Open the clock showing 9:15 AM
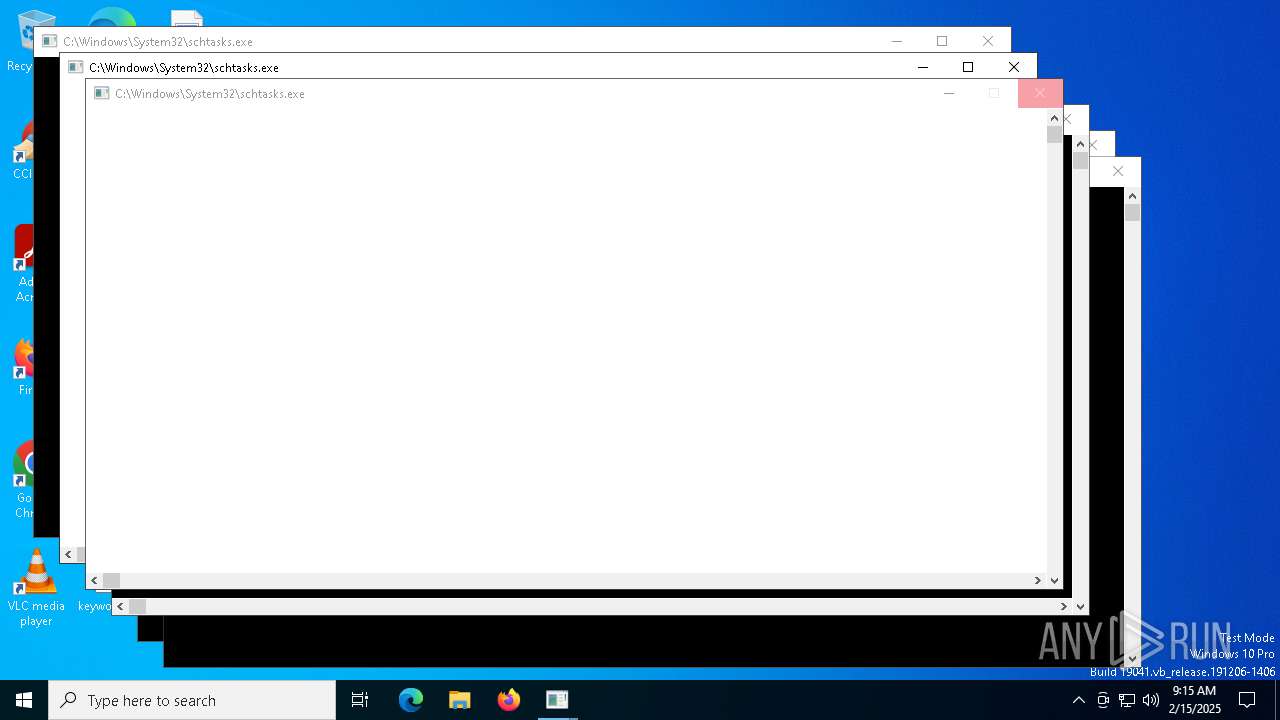 click(1194, 699)
